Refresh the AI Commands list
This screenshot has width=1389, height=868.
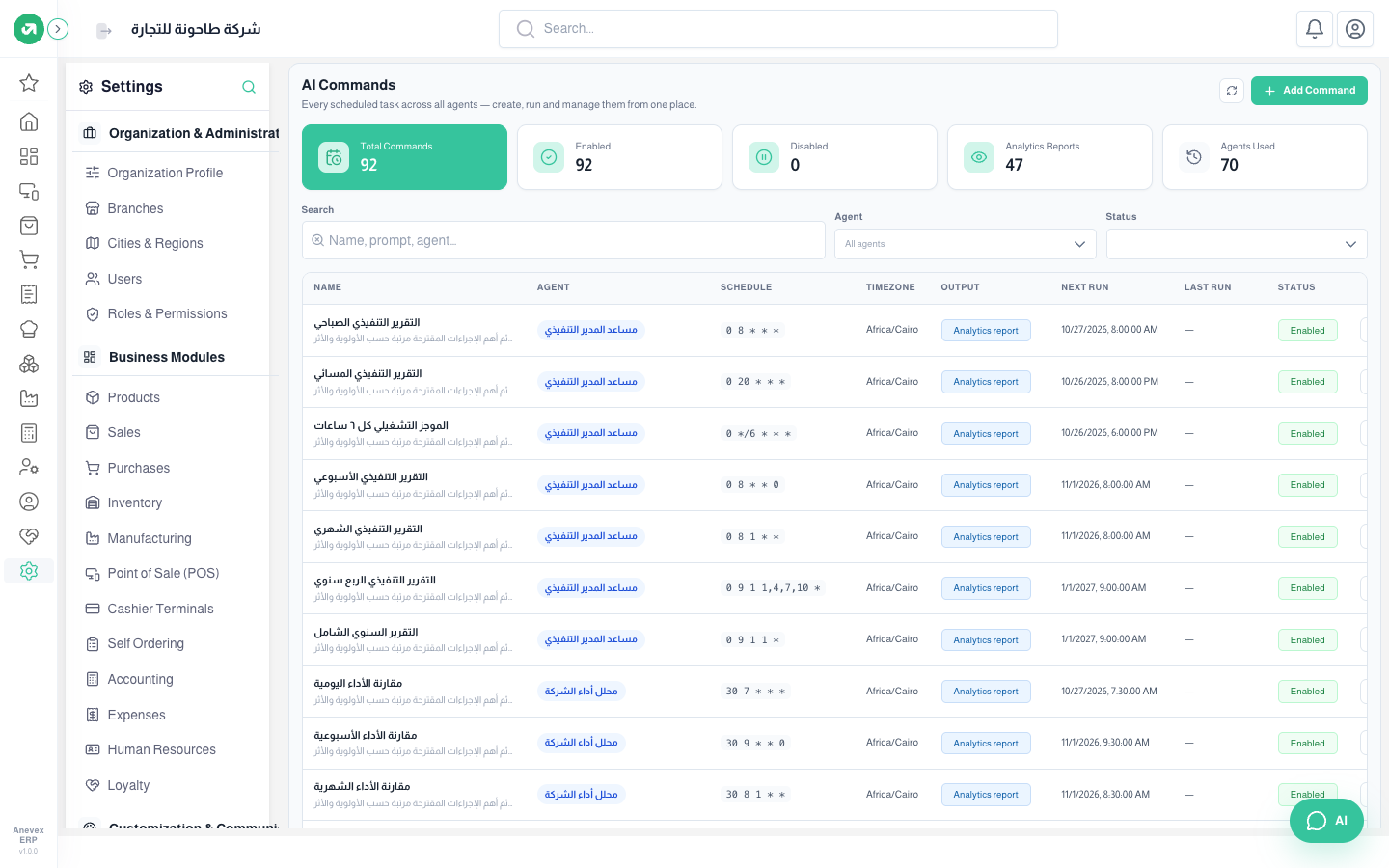(x=1232, y=91)
